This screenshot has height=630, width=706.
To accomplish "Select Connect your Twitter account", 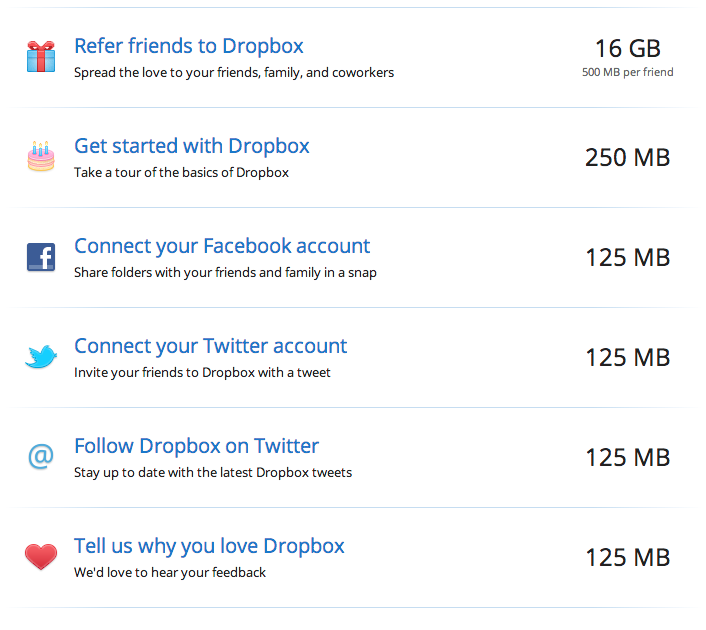I will pos(211,346).
